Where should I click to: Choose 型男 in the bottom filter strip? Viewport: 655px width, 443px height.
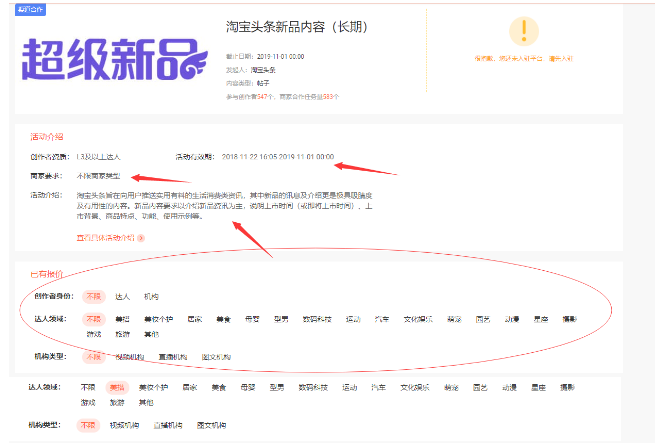click(277, 387)
